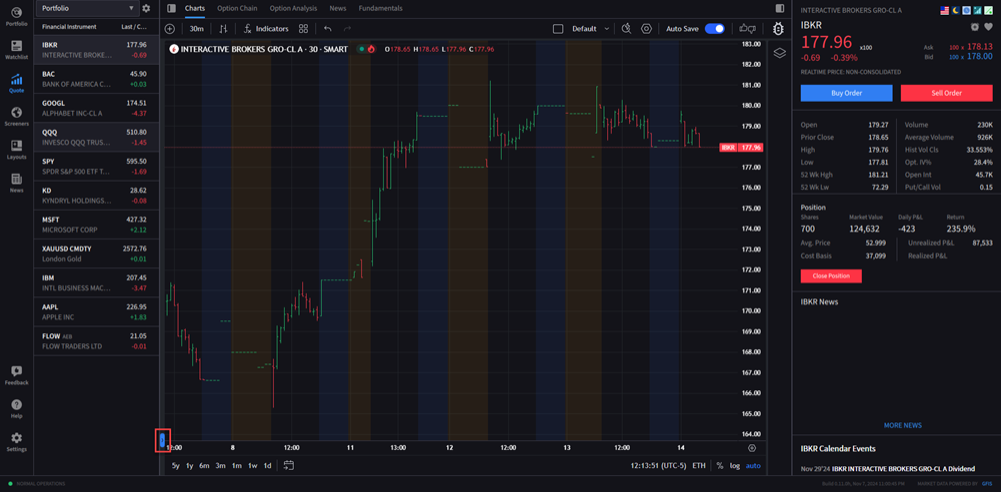Open the Help sidebar icon
The height and width of the screenshot is (492, 1001).
(16, 408)
